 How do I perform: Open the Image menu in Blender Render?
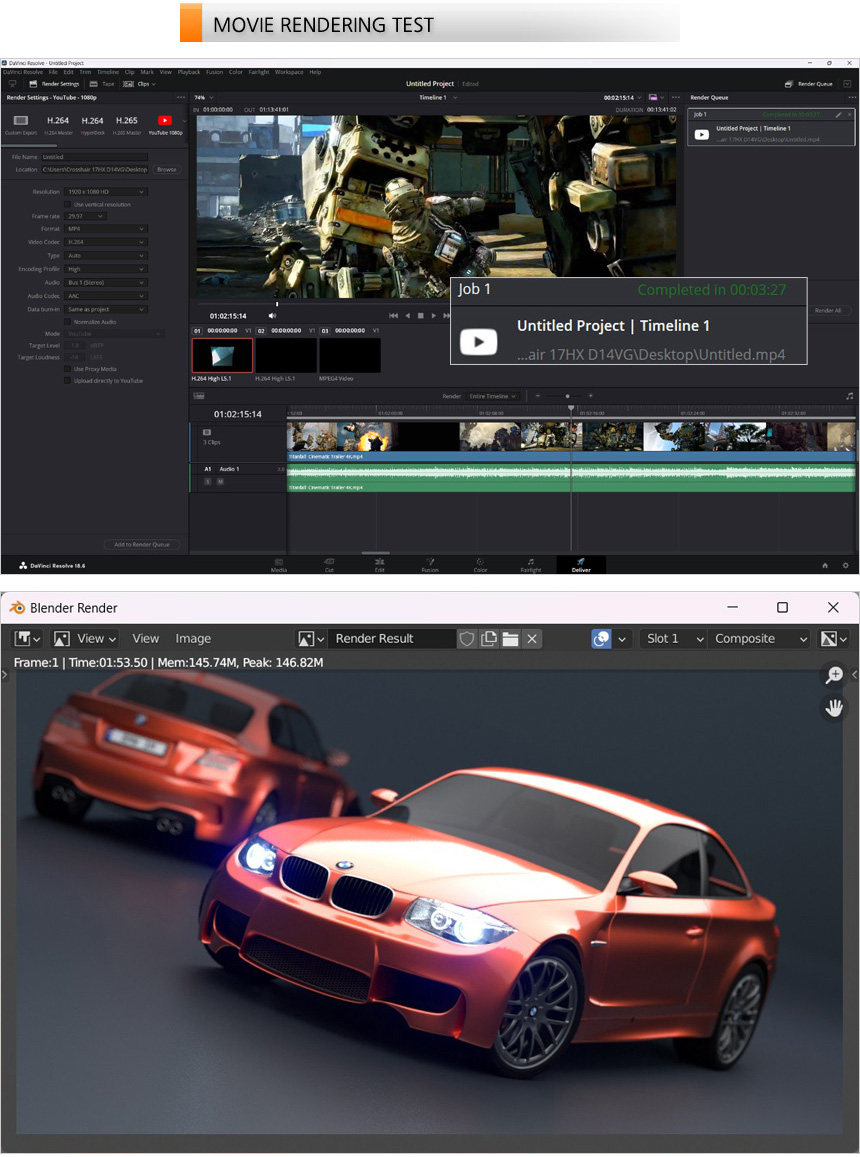(x=193, y=639)
